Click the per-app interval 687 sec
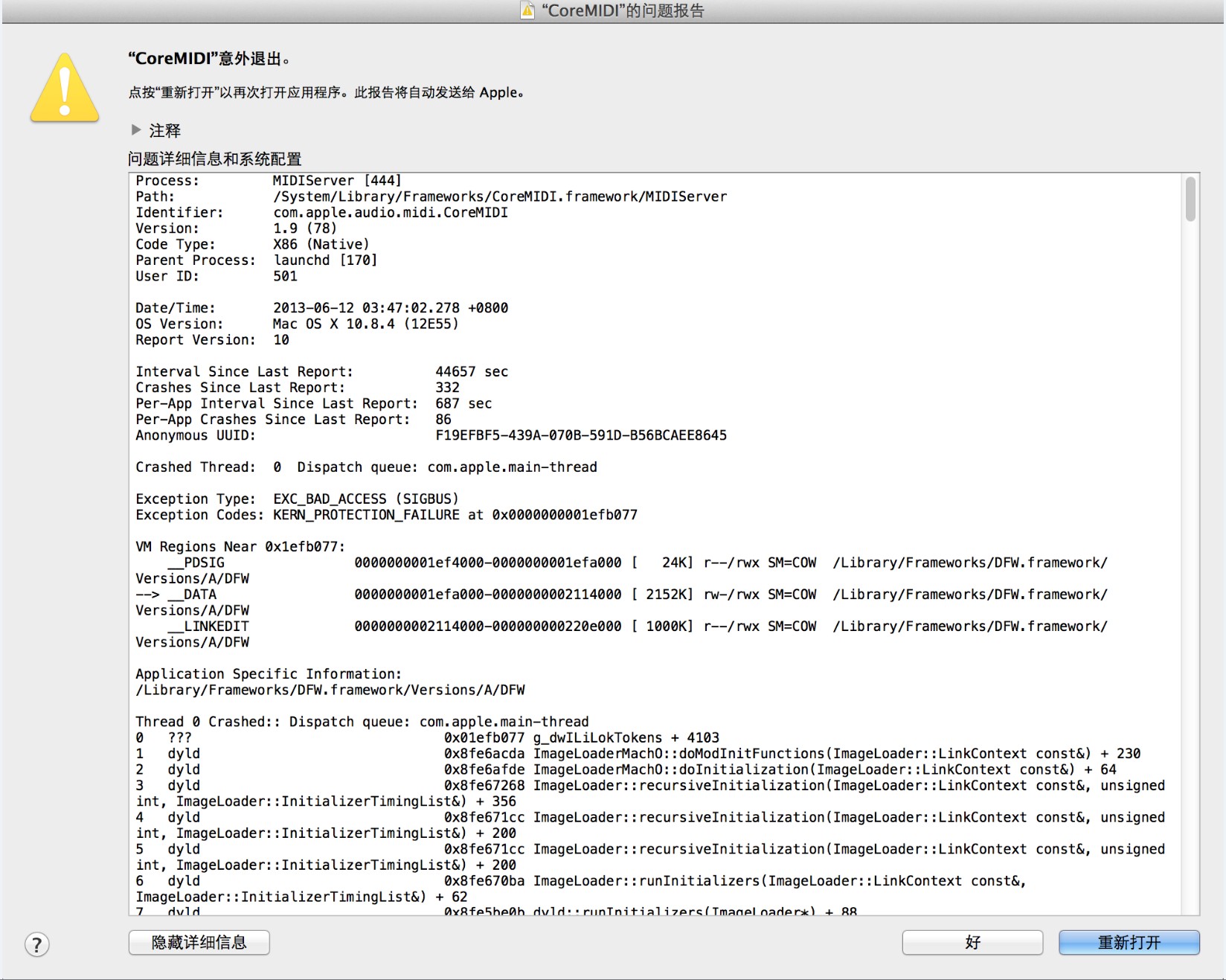The image size is (1226, 980). click(x=463, y=404)
